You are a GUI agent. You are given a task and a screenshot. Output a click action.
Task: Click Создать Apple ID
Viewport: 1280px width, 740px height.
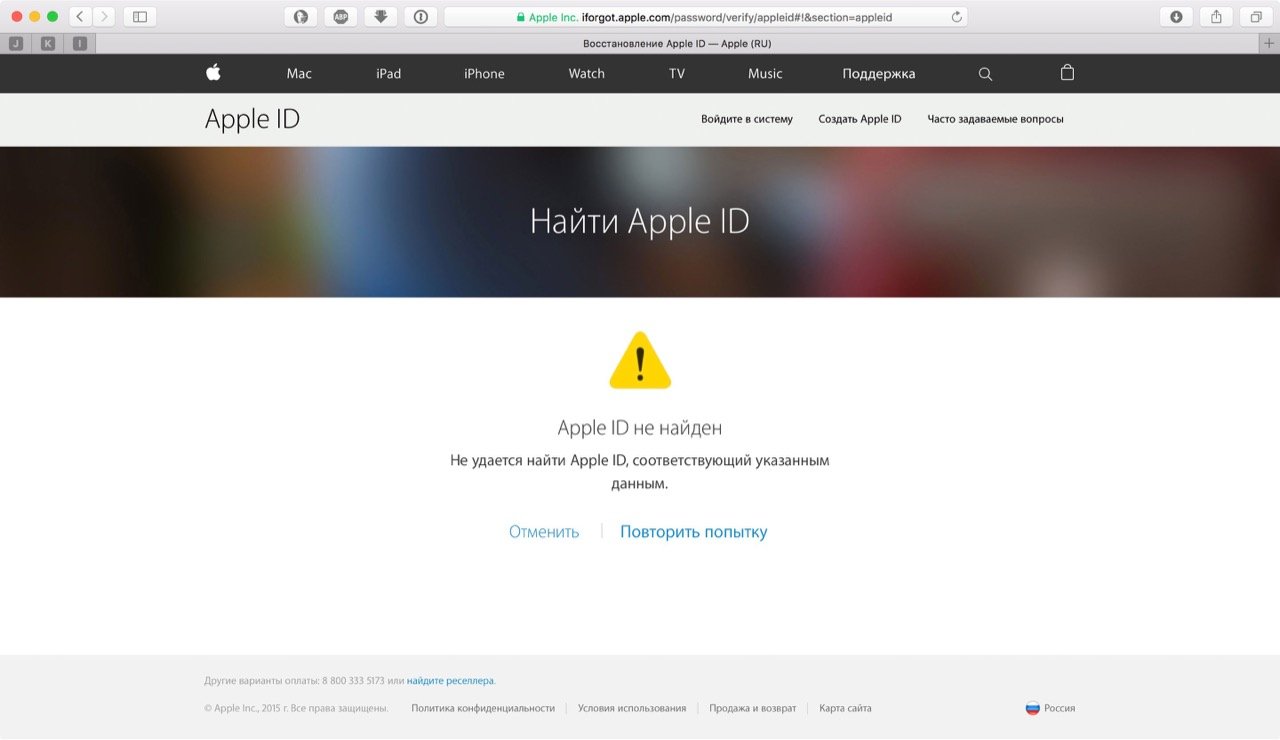click(860, 119)
